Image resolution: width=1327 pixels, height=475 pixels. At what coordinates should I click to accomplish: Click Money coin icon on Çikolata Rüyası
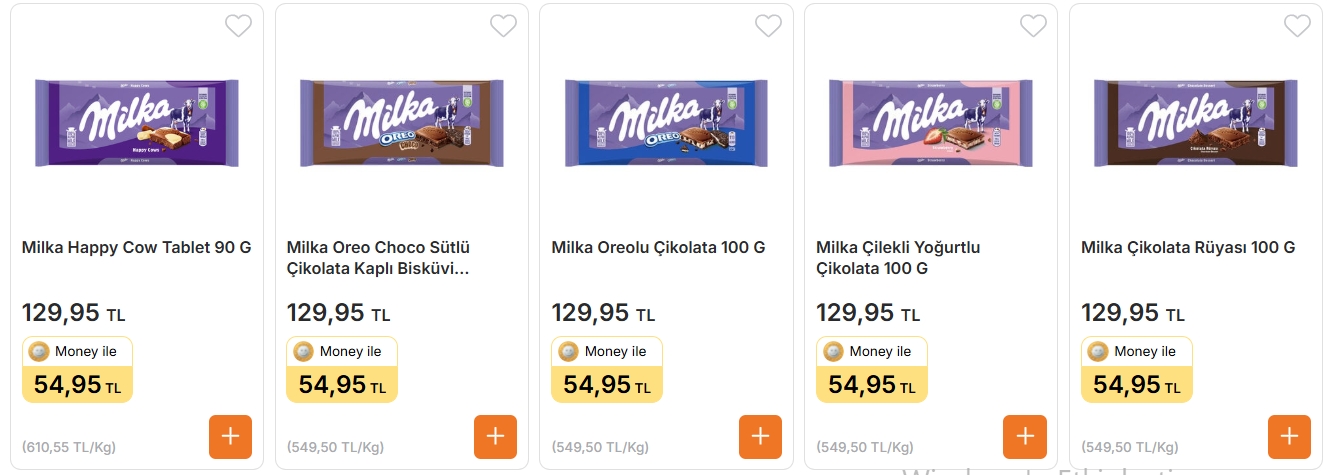point(1098,351)
